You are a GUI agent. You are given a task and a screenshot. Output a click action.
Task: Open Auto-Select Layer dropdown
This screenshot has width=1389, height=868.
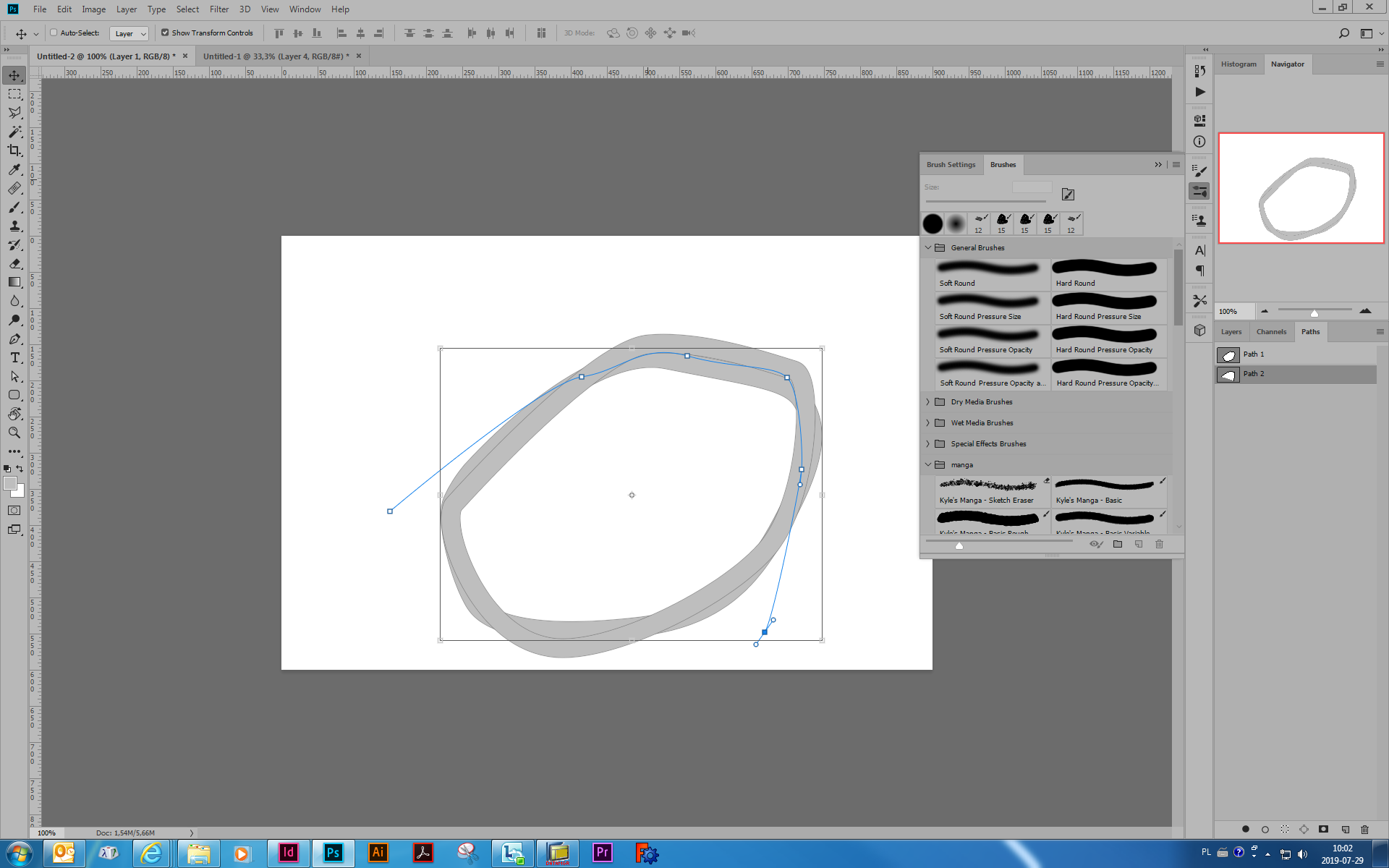pyautogui.click(x=129, y=33)
